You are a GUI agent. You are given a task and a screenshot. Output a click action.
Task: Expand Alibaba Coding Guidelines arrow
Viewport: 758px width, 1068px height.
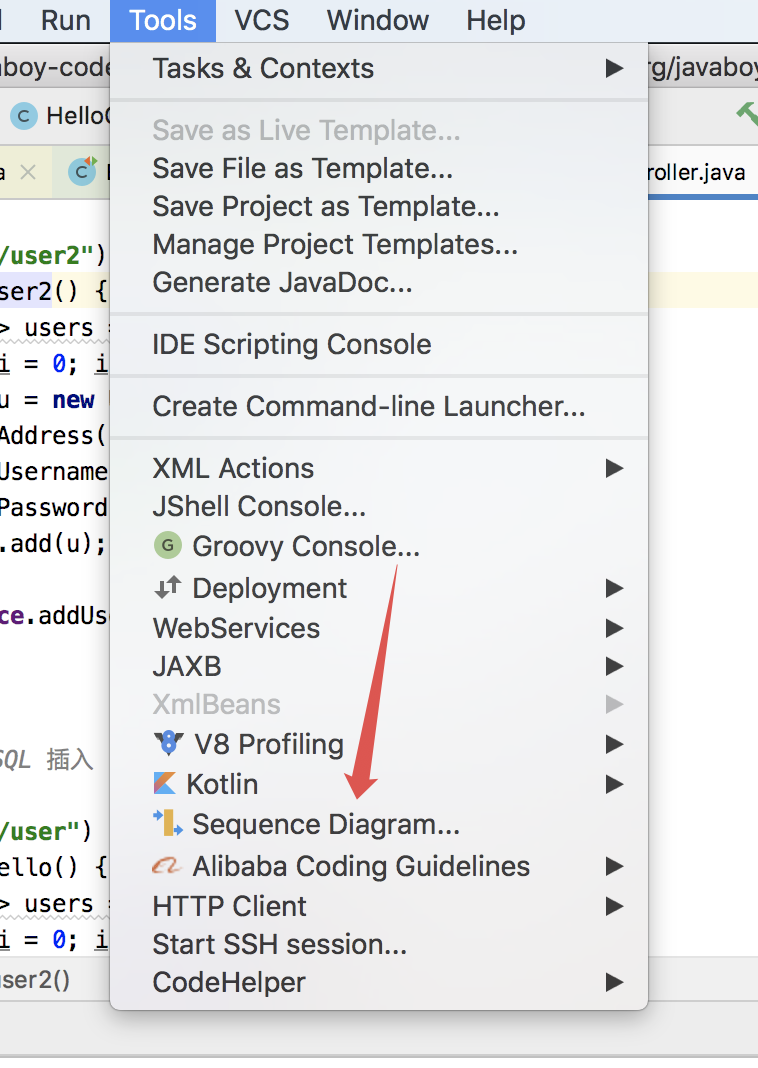coord(614,866)
